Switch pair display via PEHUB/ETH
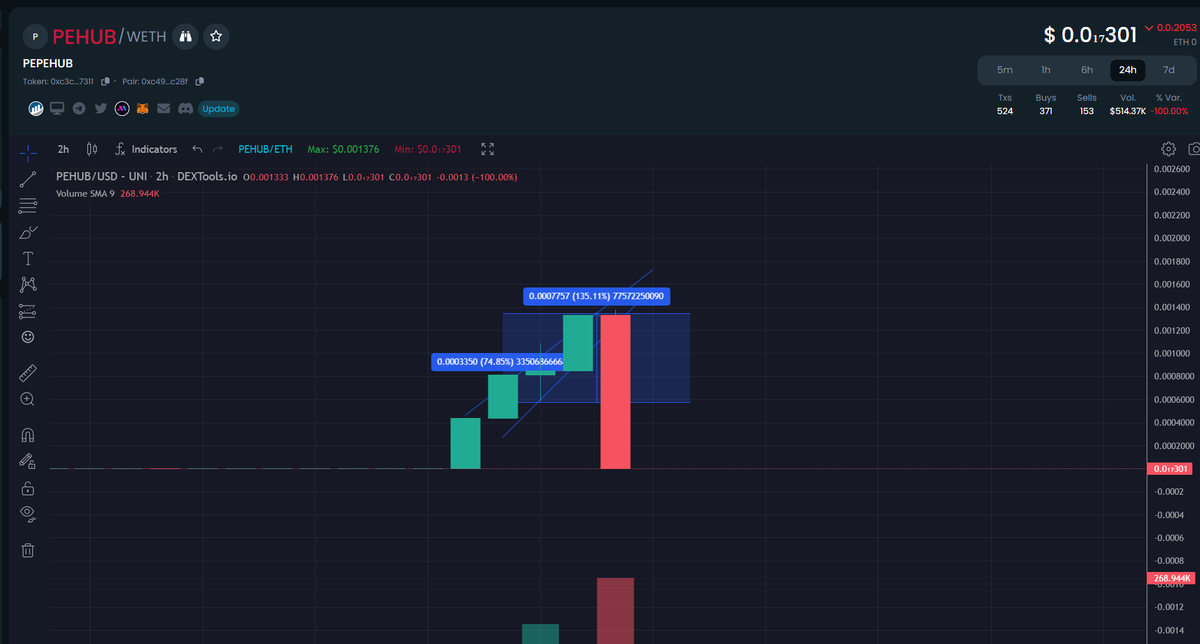Screen dimensions: 1200x644 click(265, 149)
